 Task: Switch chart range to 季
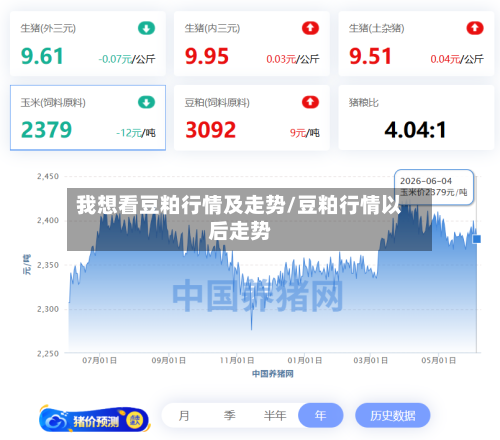tap(229, 416)
